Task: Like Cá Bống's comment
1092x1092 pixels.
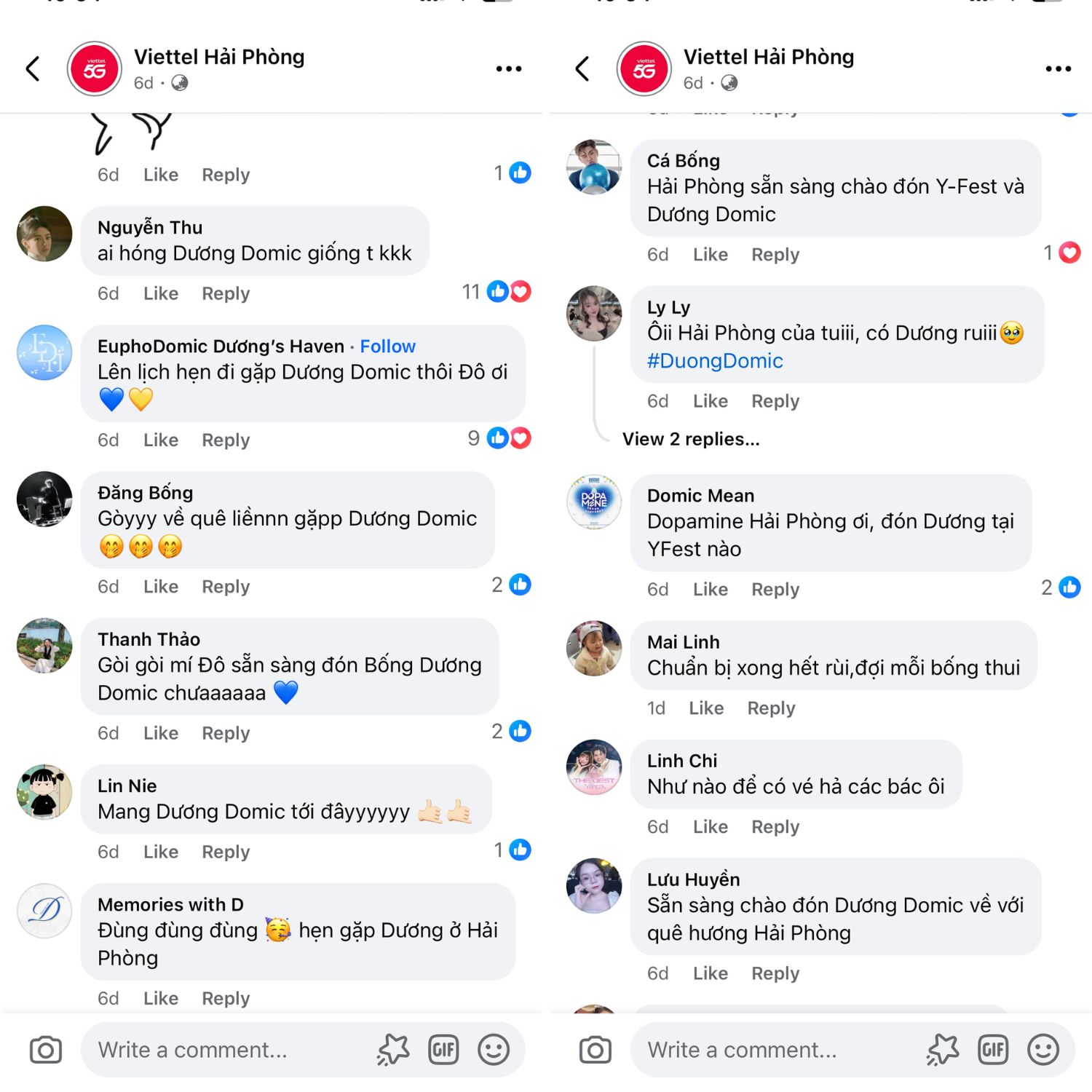Action: coord(711,255)
